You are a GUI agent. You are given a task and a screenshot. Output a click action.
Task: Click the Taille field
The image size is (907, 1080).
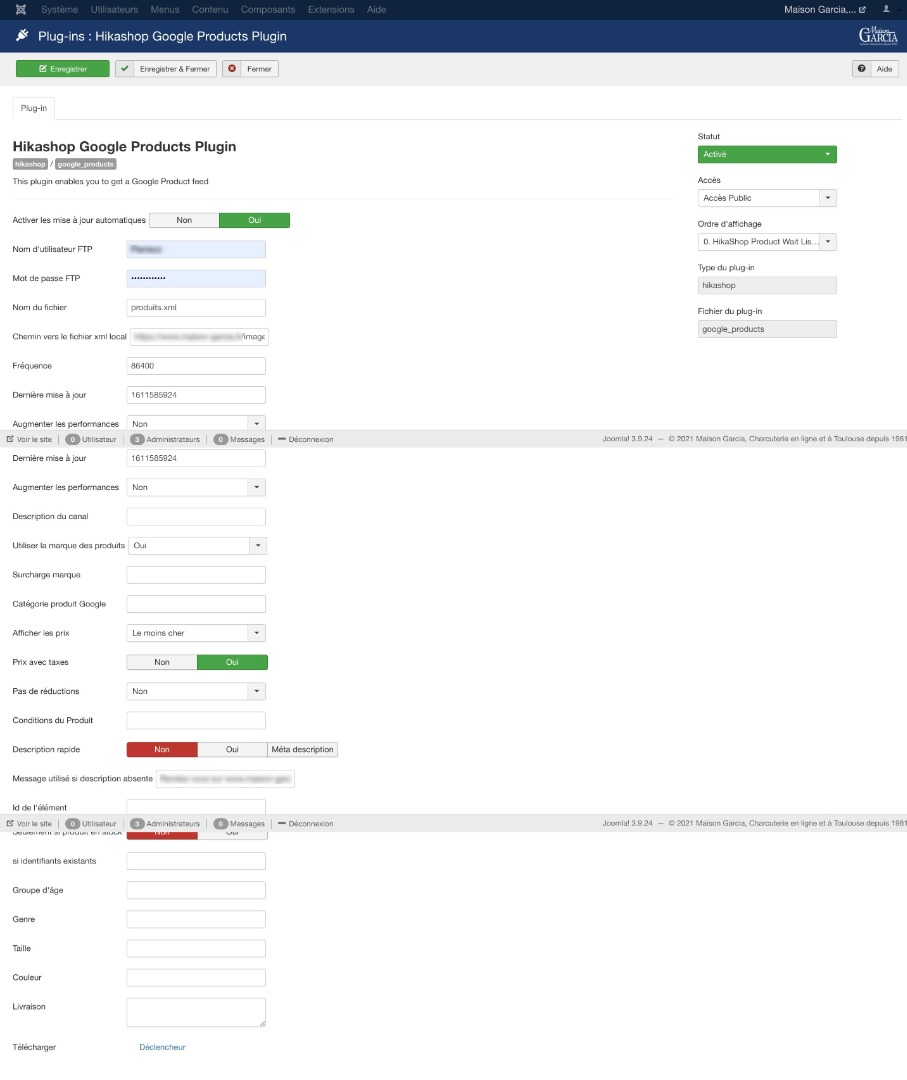pyautogui.click(x=196, y=948)
